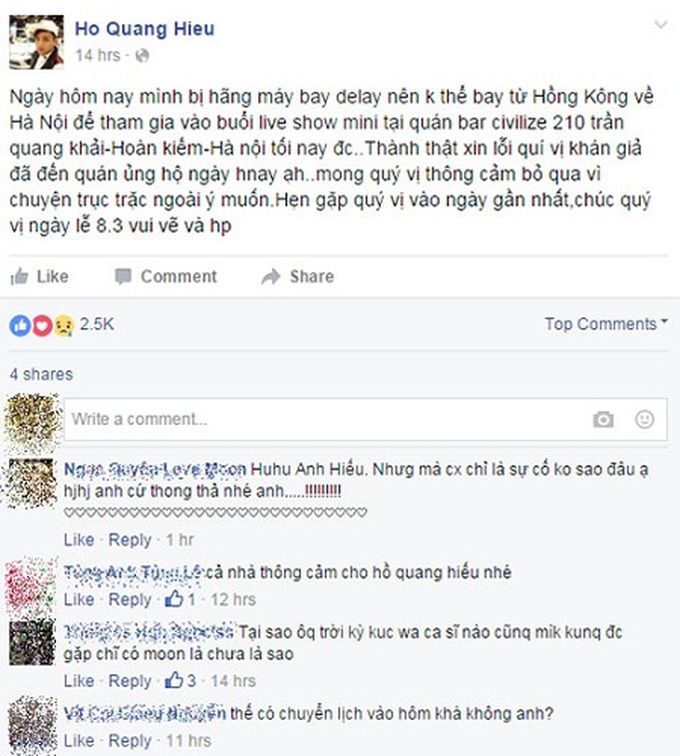Viewport: 680px width, 756px height.
Task: Click the red heart Love reaction icon
Action: pos(42,325)
